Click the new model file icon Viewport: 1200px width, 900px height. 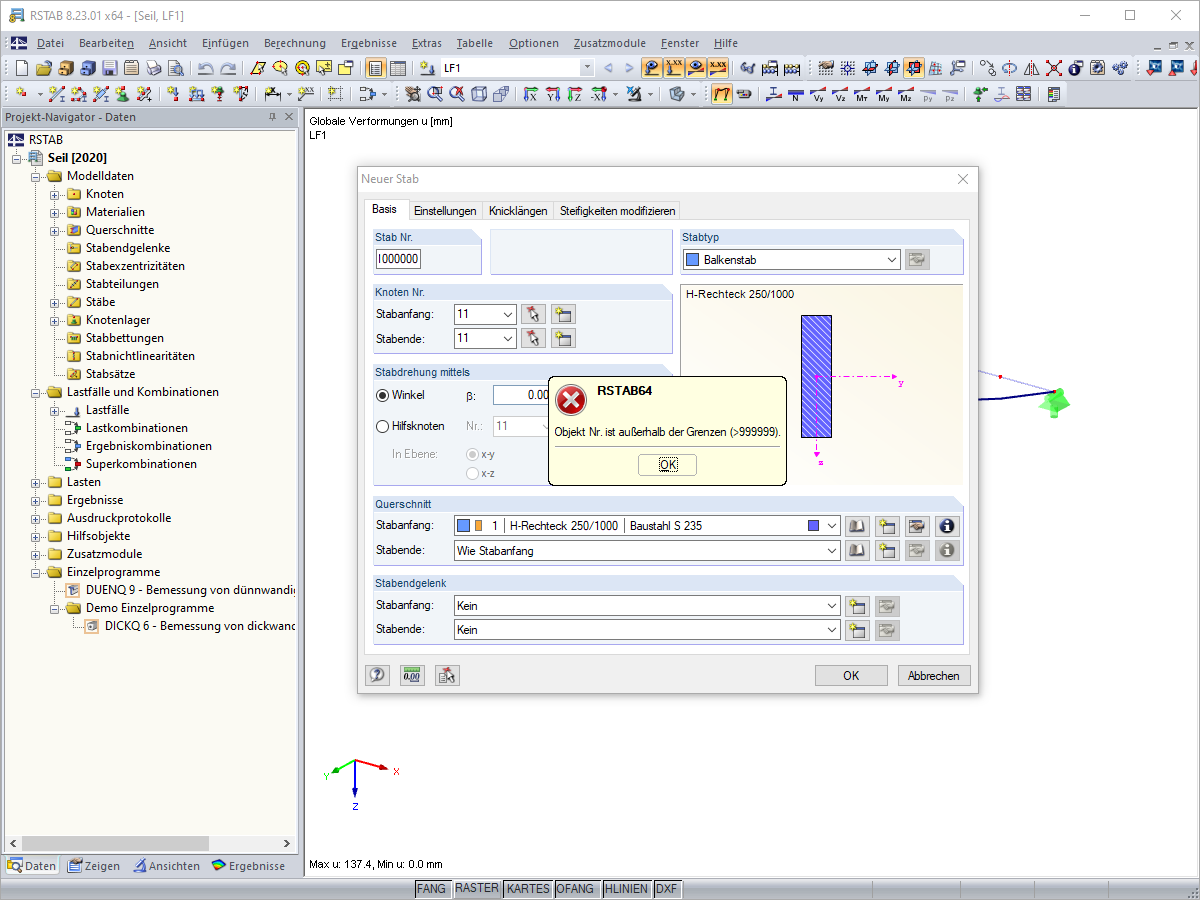click(x=22, y=68)
